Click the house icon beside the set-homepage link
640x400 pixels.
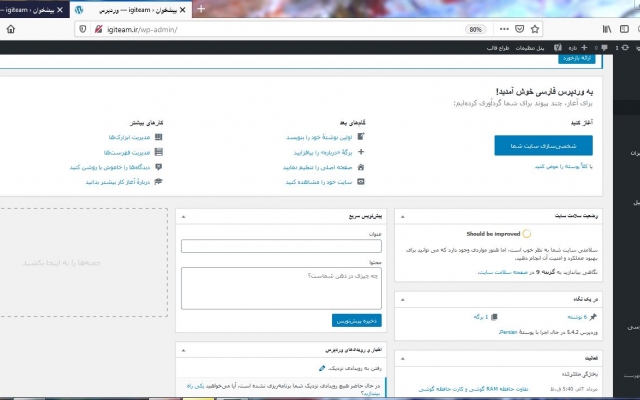point(361,167)
